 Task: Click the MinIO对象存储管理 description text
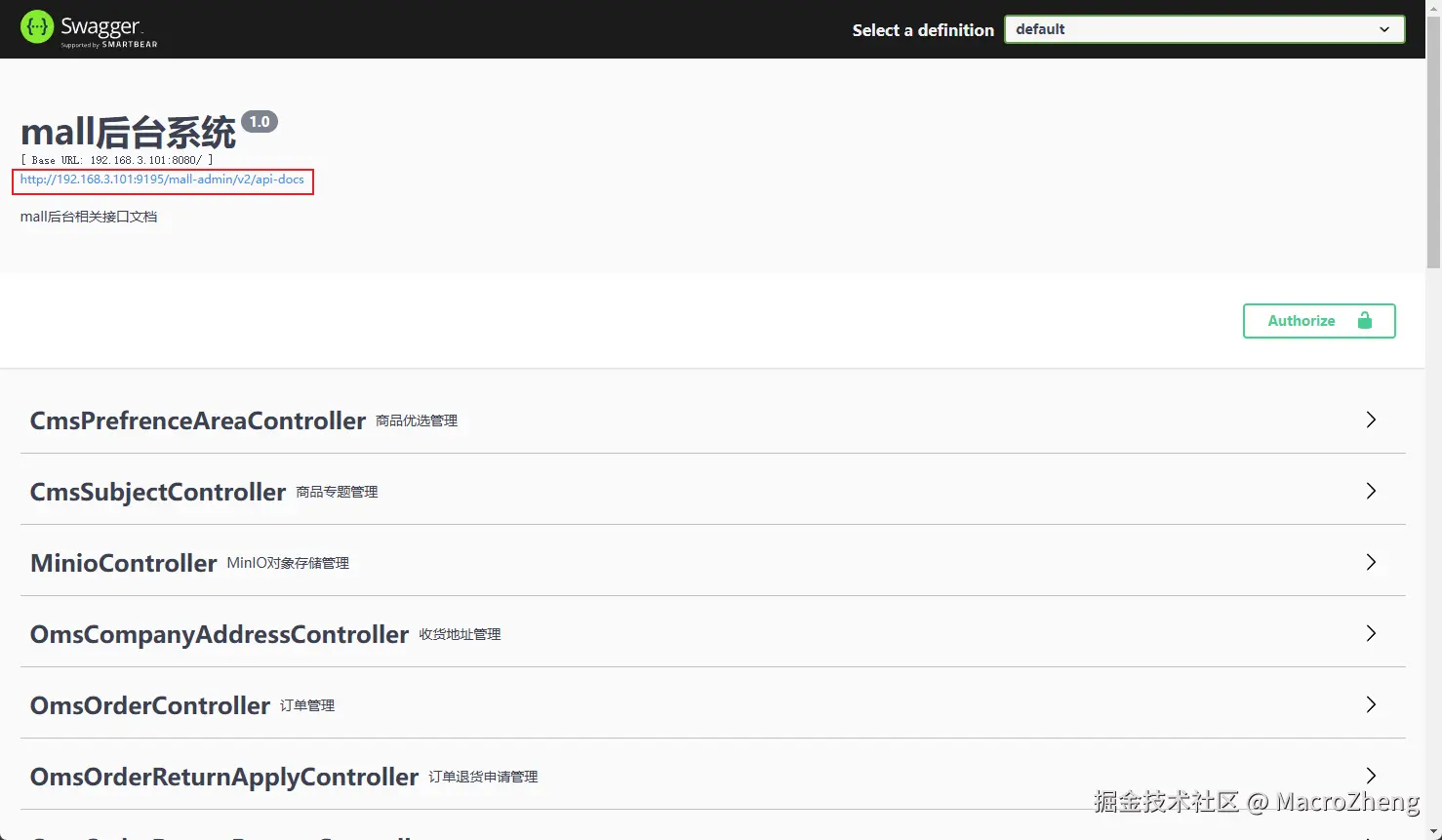pyautogui.click(x=288, y=563)
